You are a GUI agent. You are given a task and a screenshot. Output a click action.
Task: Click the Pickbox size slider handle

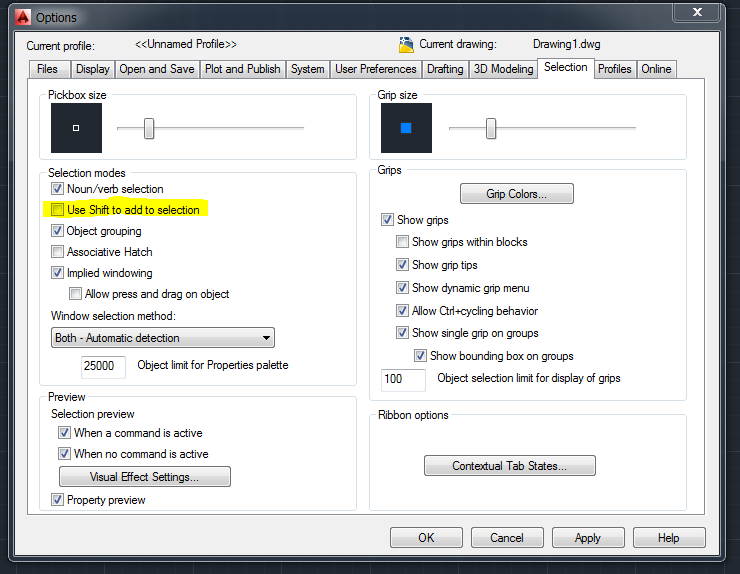click(x=149, y=128)
